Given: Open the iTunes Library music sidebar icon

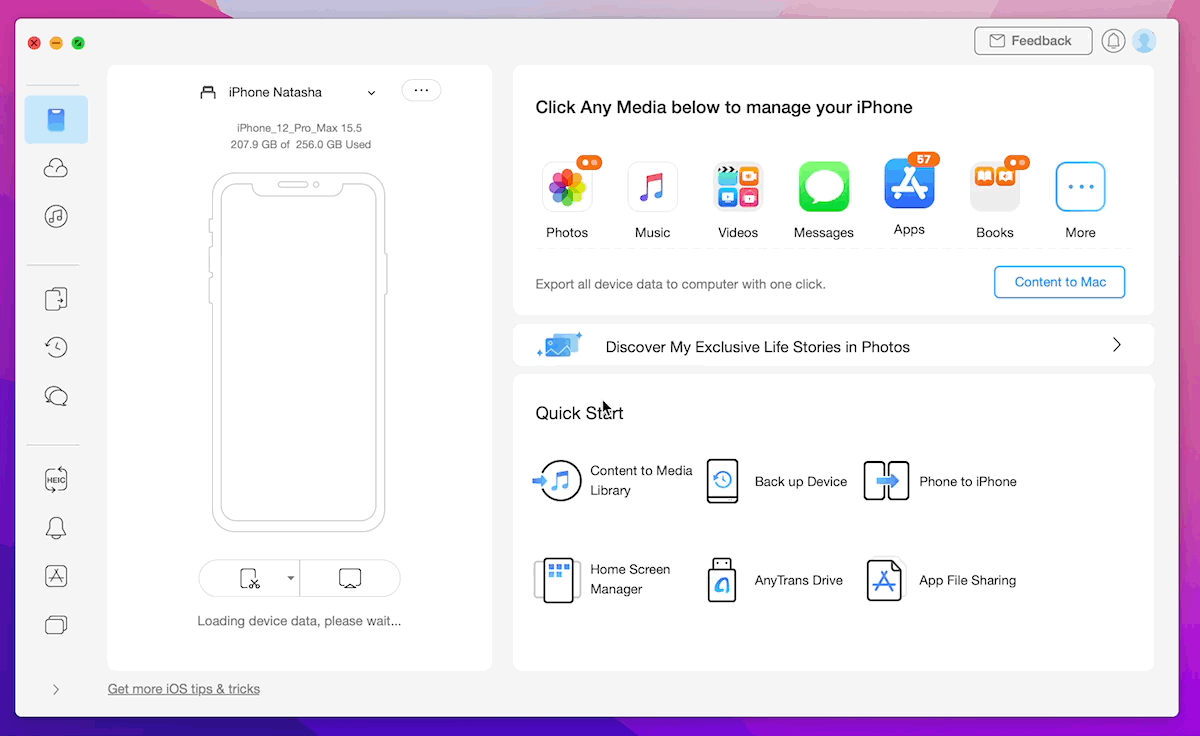Looking at the screenshot, I should [56, 216].
